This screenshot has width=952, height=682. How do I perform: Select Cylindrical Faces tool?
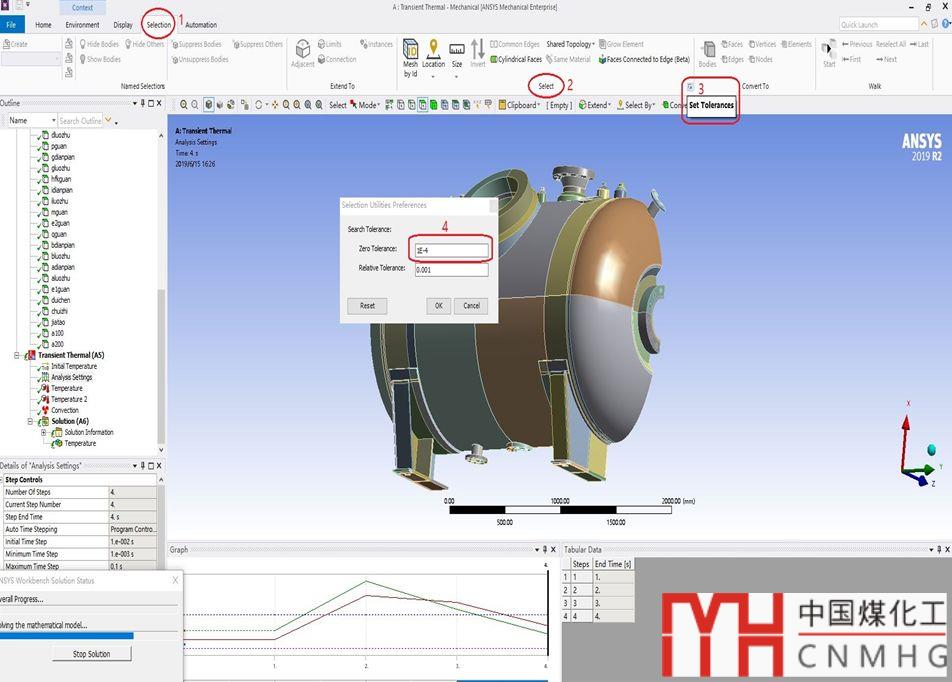click(517, 60)
